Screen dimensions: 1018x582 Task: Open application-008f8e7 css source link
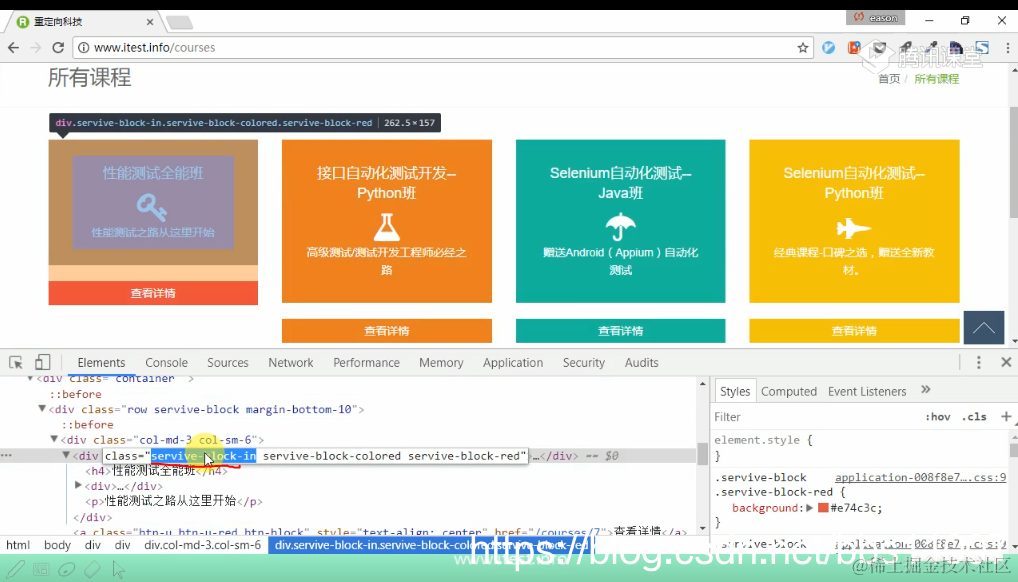click(x=920, y=477)
